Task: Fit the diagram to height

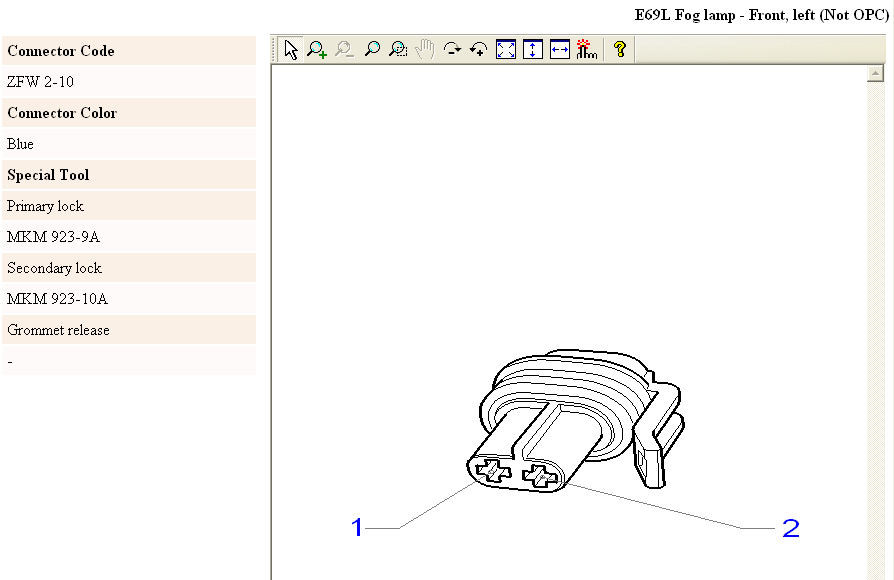Action: (x=533, y=50)
